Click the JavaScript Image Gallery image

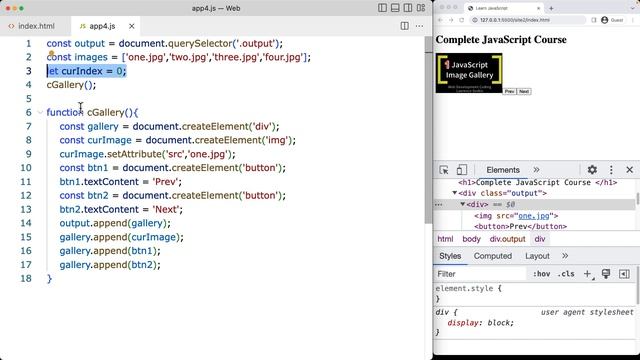[x=469, y=73]
